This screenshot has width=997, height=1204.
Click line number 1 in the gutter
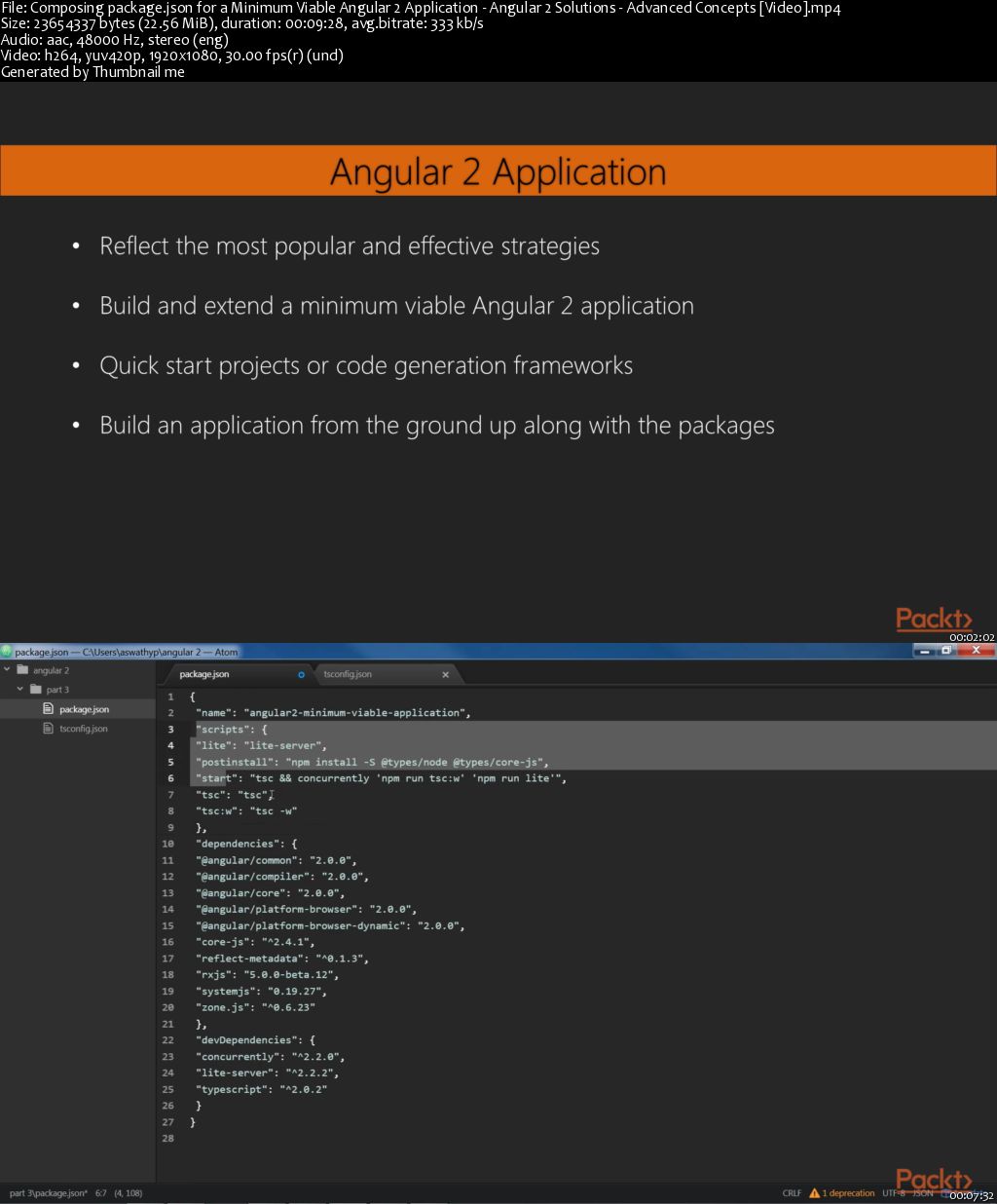pyautogui.click(x=170, y=696)
